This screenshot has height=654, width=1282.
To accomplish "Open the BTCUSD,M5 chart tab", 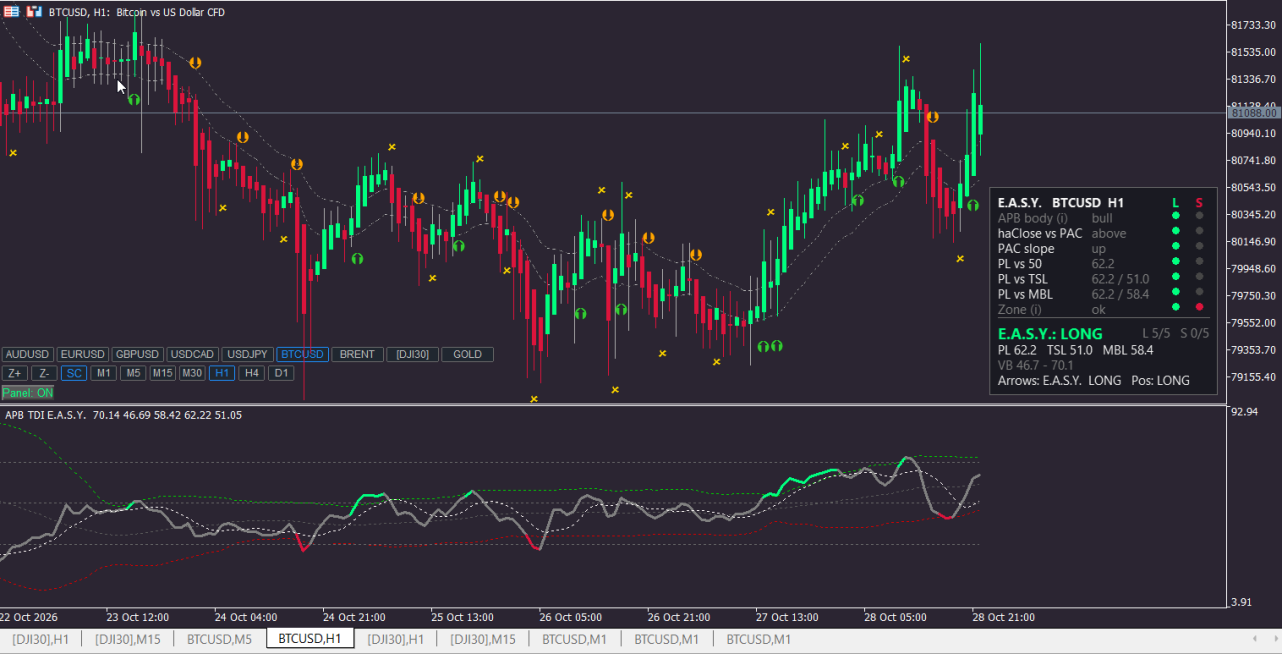I will pos(220,639).
